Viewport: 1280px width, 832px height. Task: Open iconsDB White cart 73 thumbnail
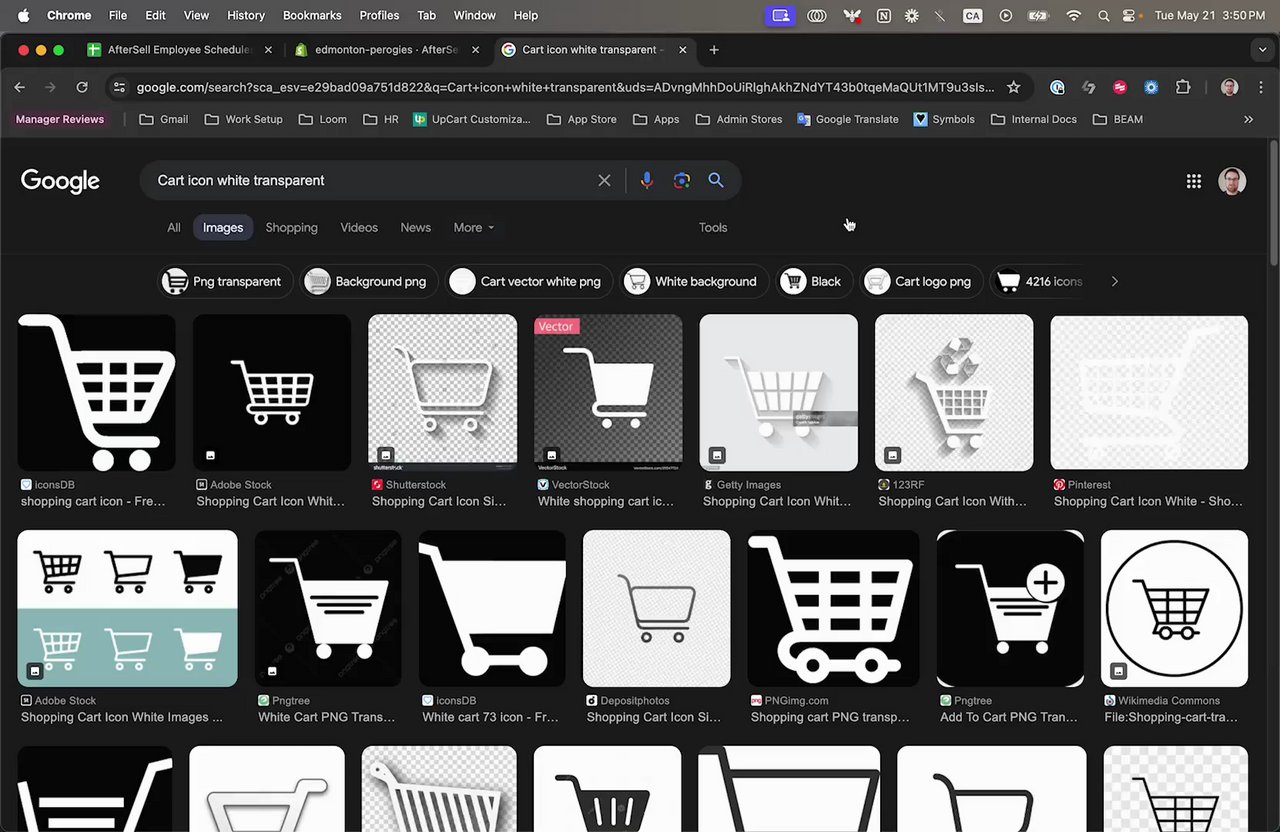click(492, 608)
